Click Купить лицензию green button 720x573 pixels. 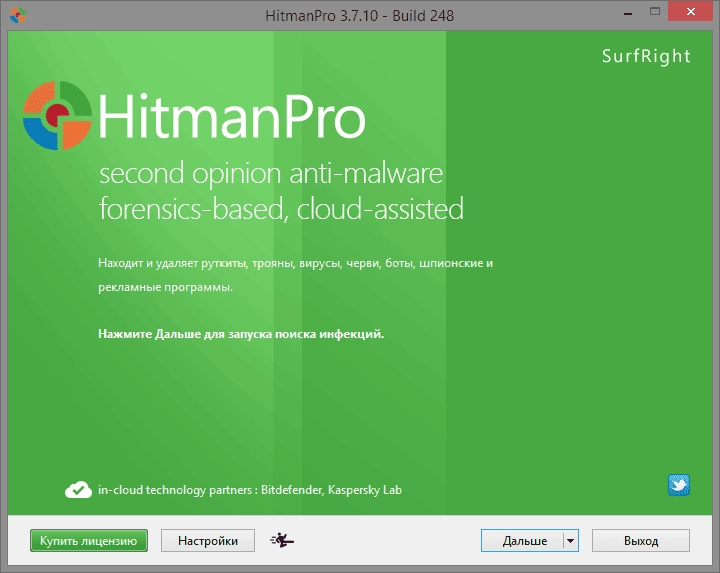89,540
